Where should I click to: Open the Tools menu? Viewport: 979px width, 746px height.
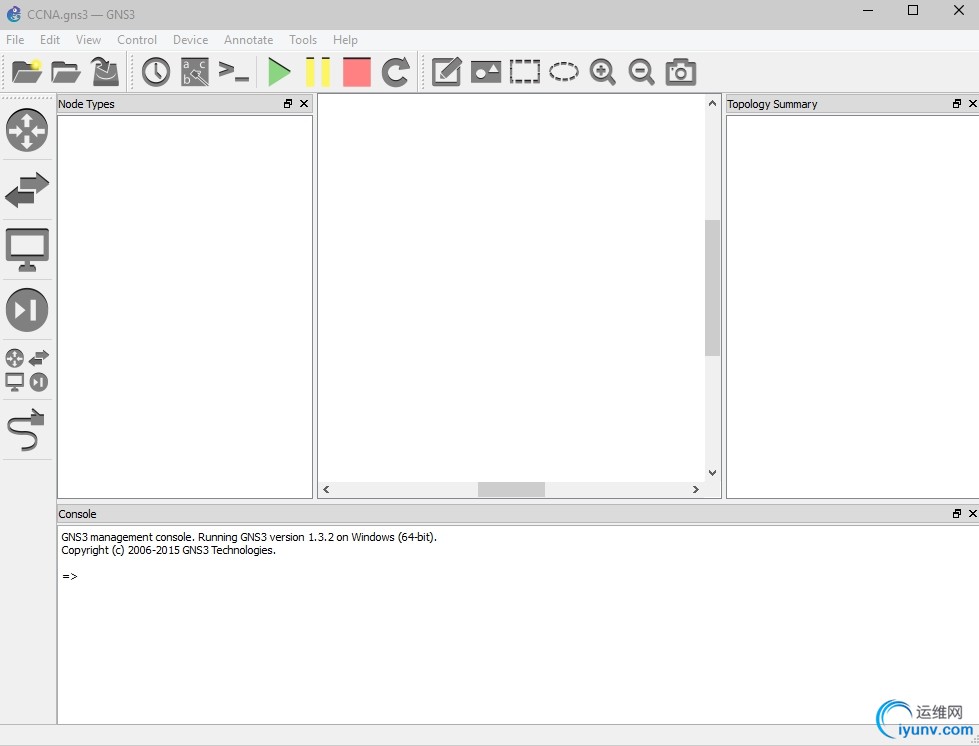[303, 39]
